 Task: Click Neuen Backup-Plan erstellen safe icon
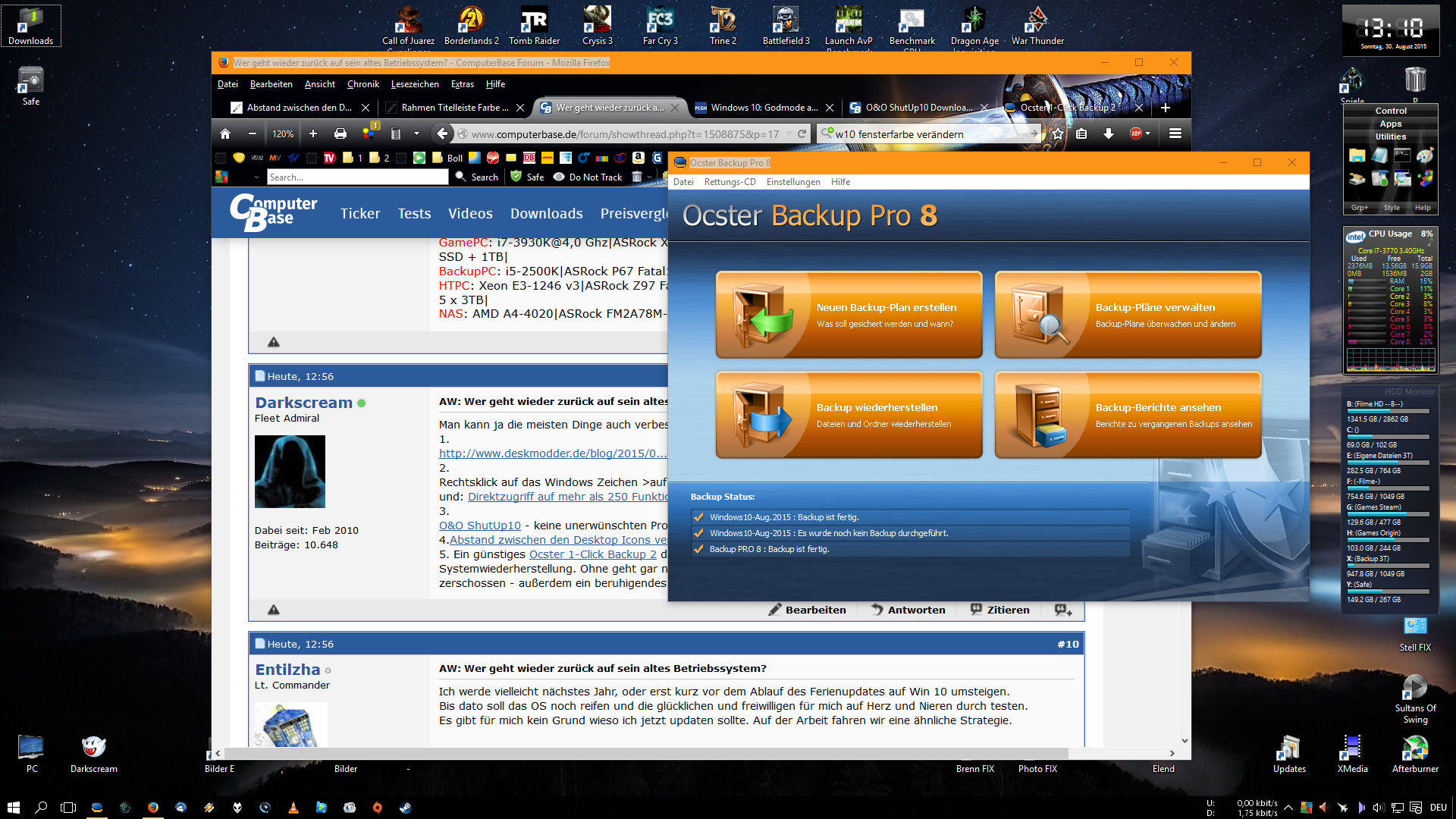point(761,315)
